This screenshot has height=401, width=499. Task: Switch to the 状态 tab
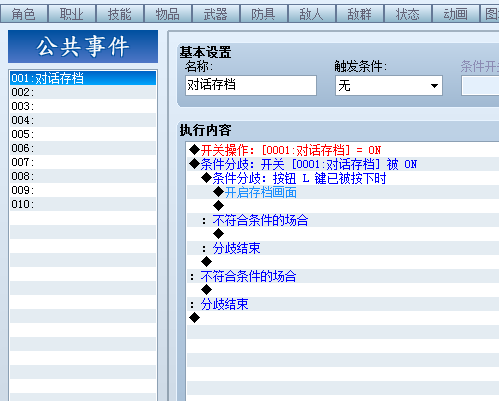point(408,14)
